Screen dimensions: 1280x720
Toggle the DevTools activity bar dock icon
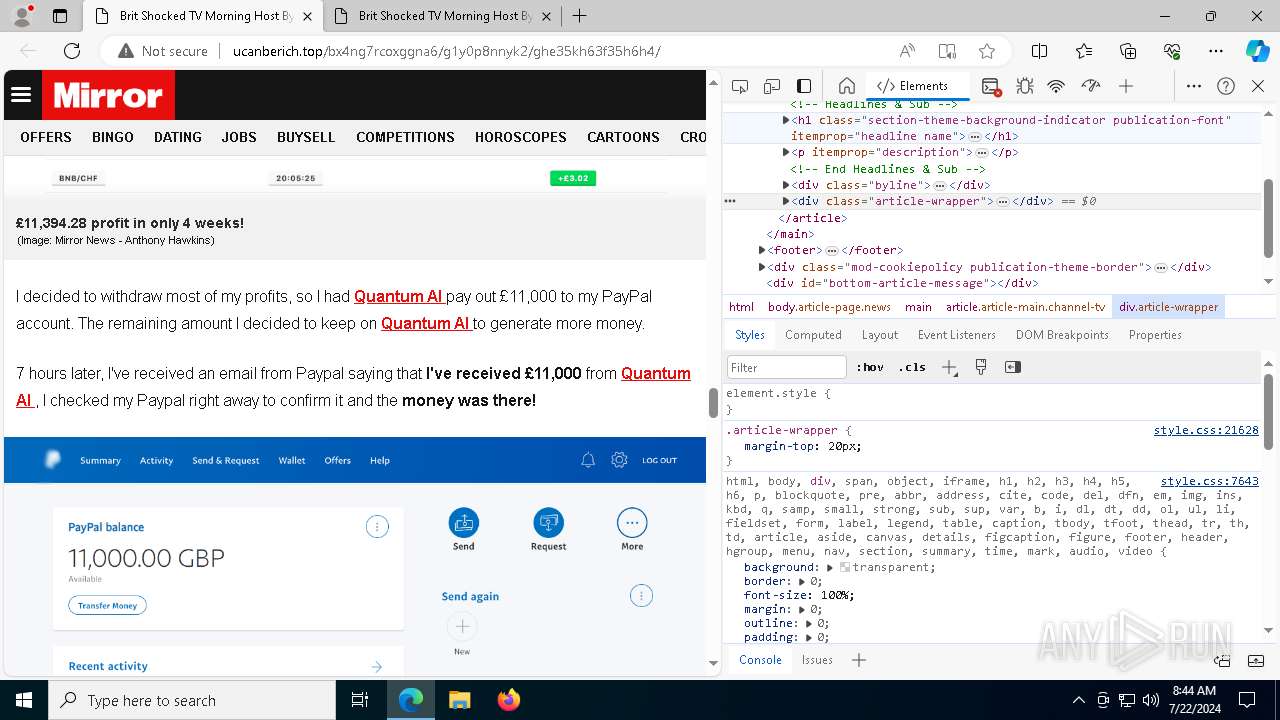804,86
